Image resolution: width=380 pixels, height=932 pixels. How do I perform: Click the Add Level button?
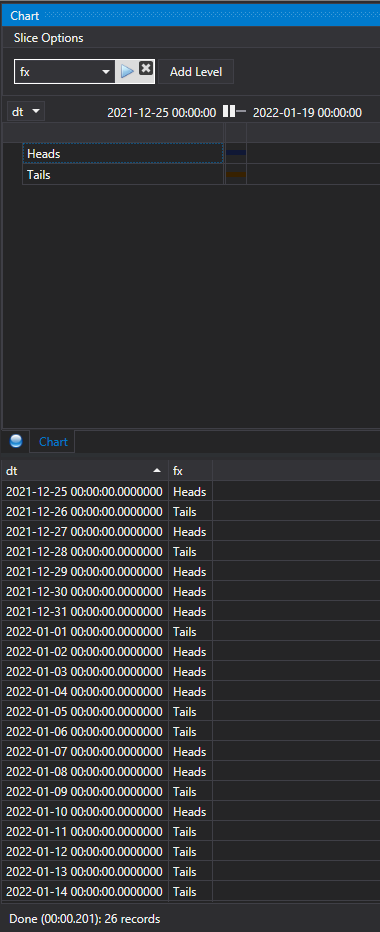tap(196, 72)
